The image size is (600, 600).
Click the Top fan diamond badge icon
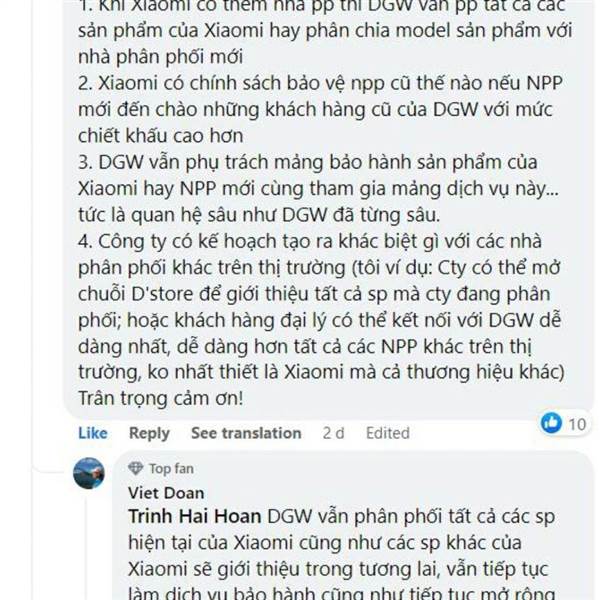pos(135,468)
